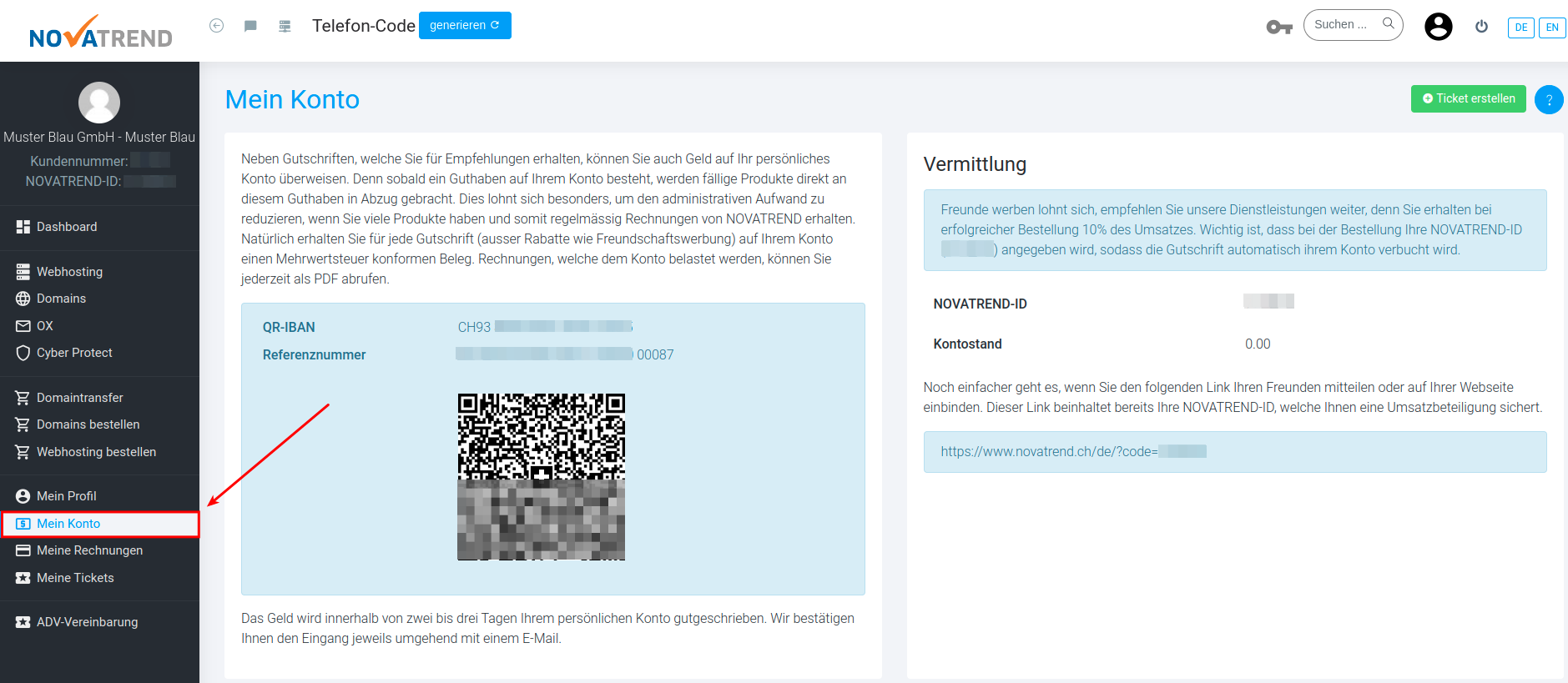The width and height of the screenshot is (1568, 683).
Task: Click the Vermittlung heading
Action: [x=975, y=164]
